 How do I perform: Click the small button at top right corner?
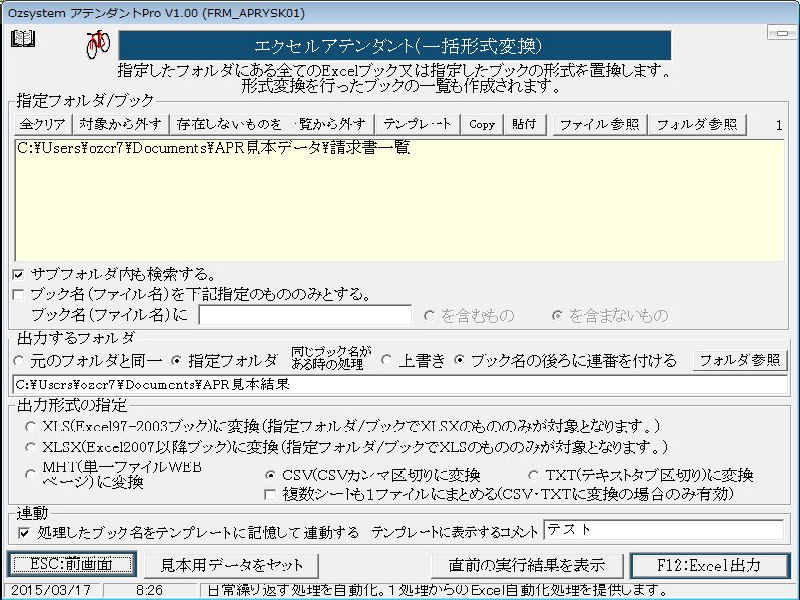tap(781, 33)
